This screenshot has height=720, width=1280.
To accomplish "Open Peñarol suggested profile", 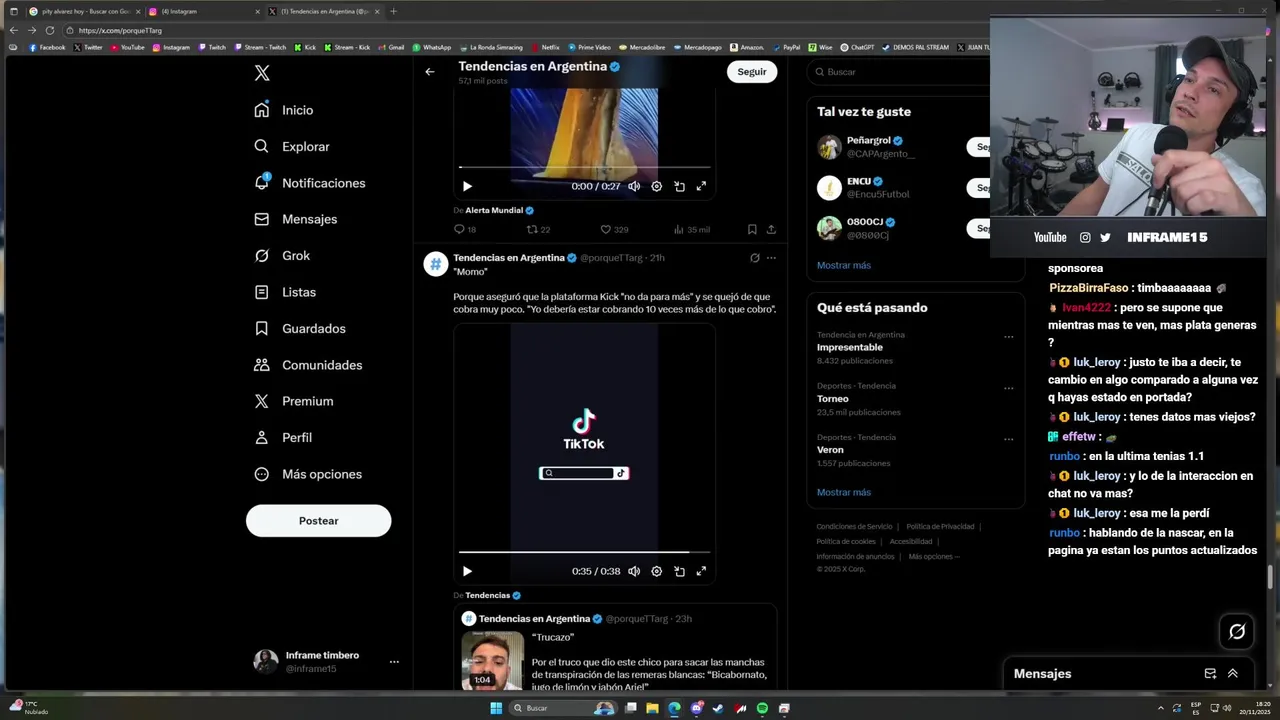I will [x=868, y=141].
